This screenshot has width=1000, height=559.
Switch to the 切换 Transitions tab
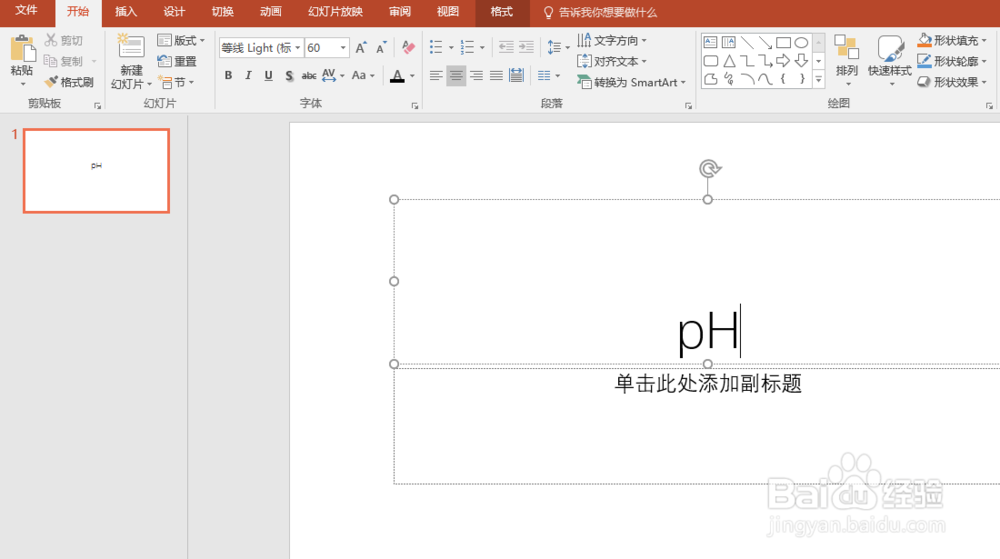[223, 11]
